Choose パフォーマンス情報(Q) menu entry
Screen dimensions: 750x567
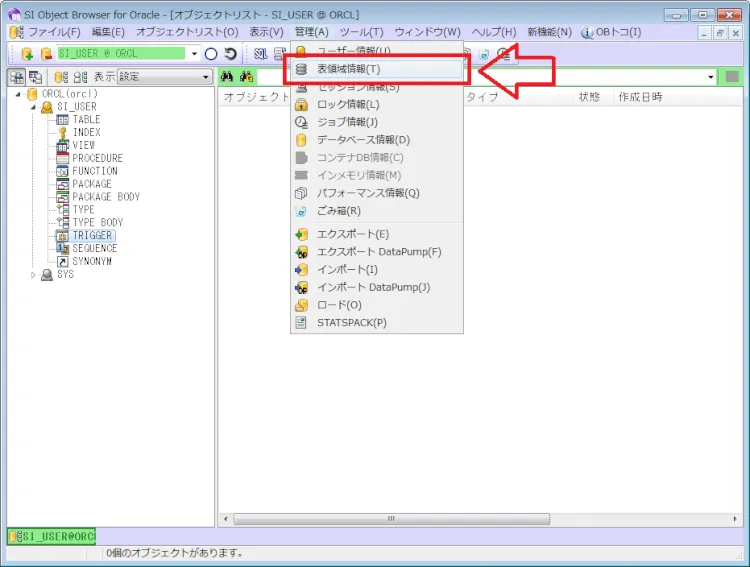pos(368,193)
